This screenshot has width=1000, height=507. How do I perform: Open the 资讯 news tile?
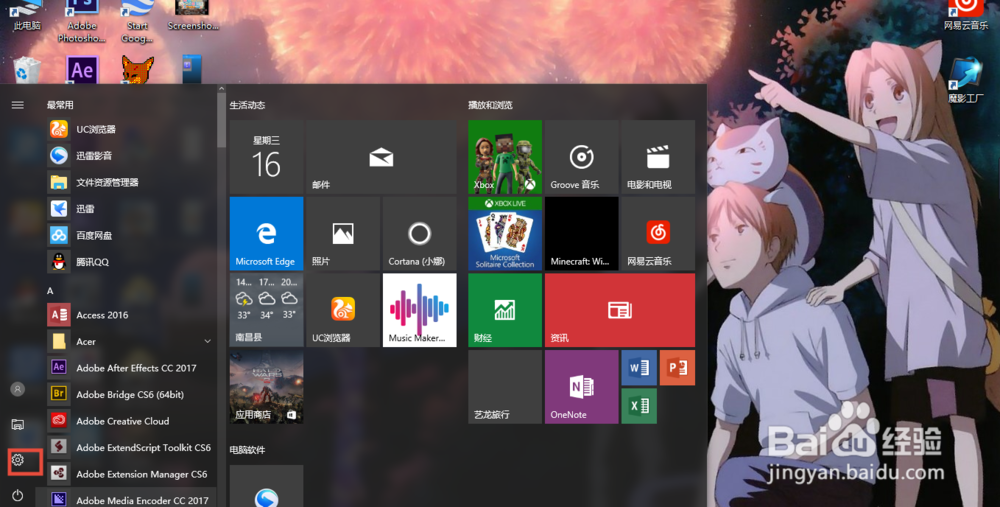click(620, 310)
